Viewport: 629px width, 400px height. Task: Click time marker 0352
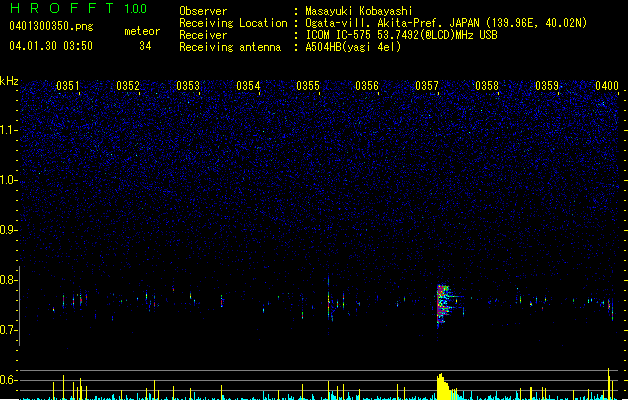coord(128,86)
